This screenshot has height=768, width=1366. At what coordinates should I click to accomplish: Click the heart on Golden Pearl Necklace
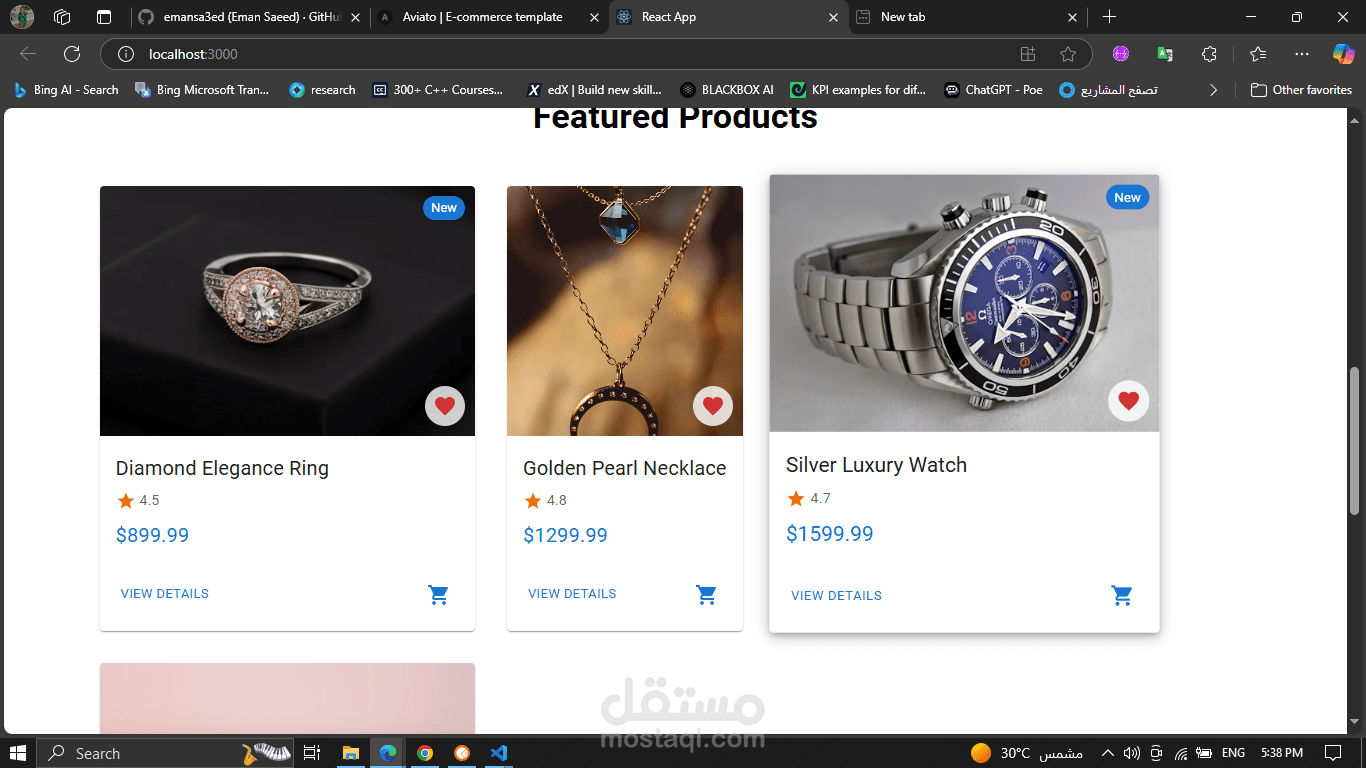click(713, 406)
